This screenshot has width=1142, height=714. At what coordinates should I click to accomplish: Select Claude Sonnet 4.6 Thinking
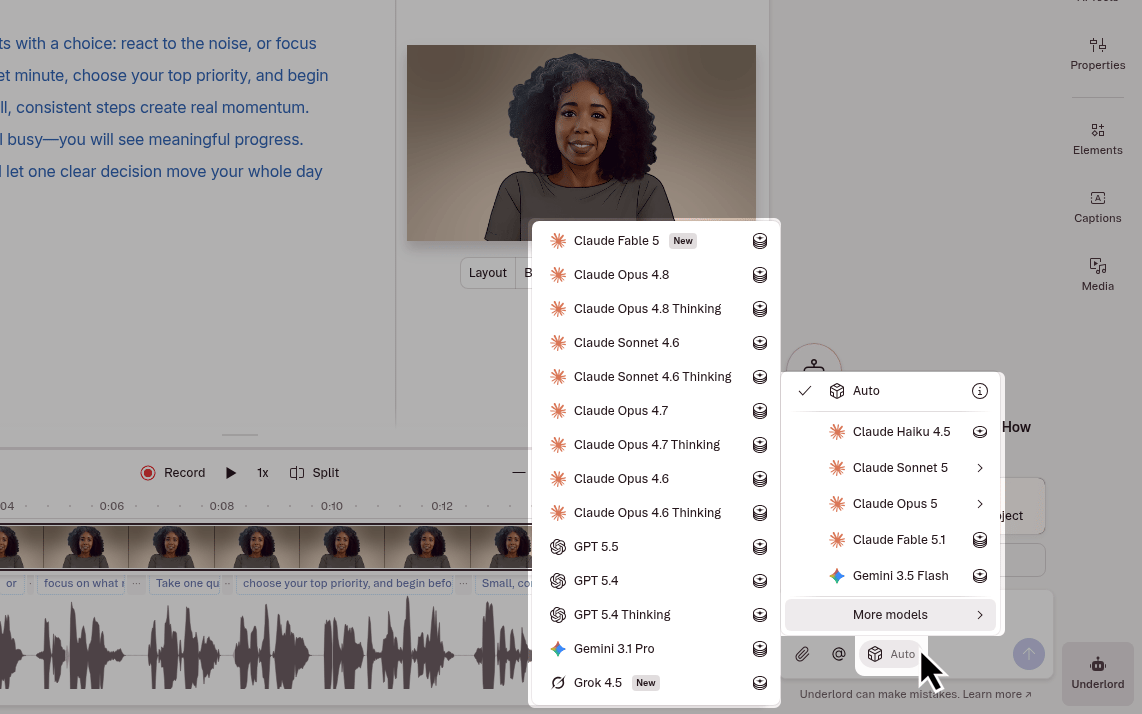point(655,377)
